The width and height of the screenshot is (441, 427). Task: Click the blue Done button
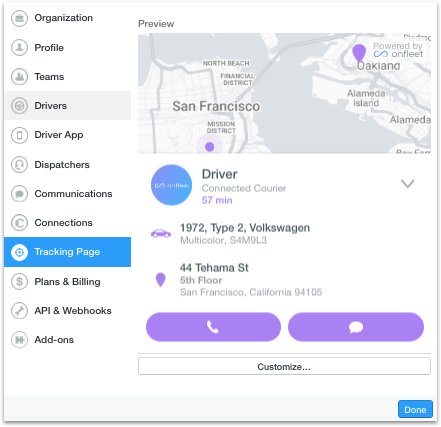pyautogui.click(x=415, y=409)
